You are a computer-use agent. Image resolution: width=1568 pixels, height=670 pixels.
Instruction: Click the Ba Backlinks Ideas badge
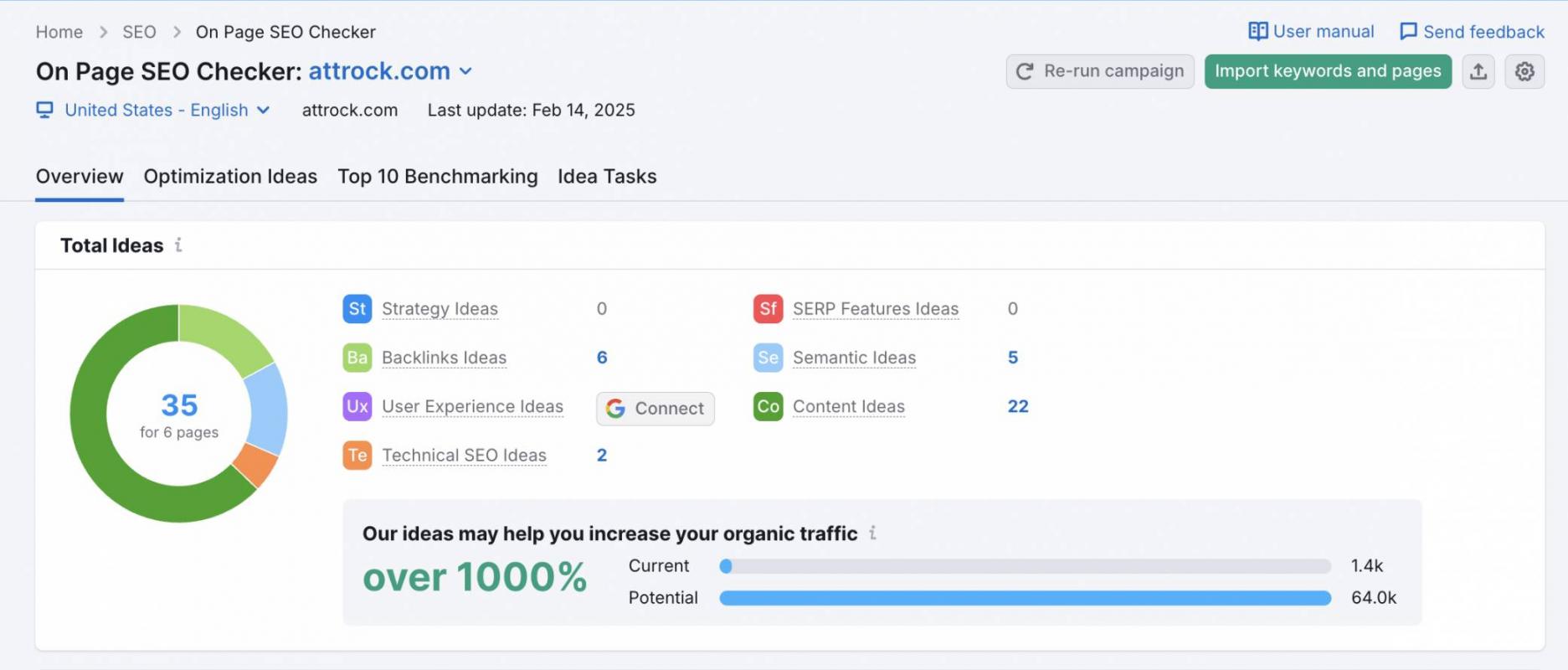point(357,358)
